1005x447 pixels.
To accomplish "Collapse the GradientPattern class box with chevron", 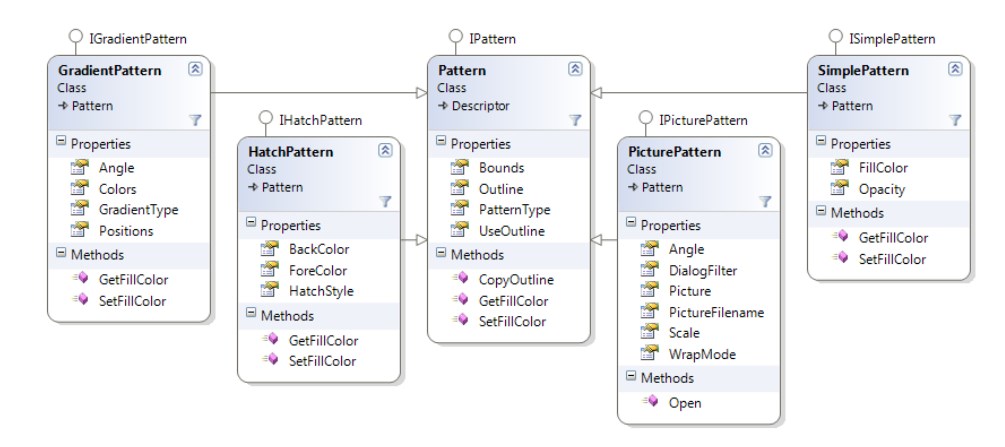I will (x=195, y=70).
